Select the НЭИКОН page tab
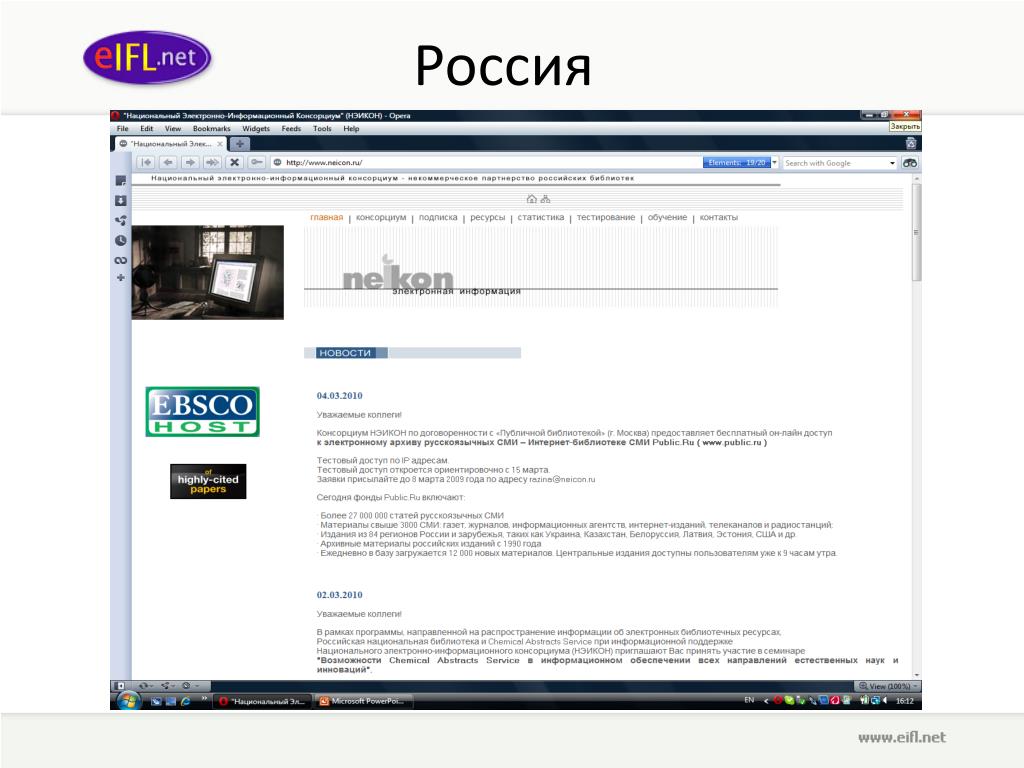Screen dimensions: 1024x768 pyautogui.click(x=170, y=144)
